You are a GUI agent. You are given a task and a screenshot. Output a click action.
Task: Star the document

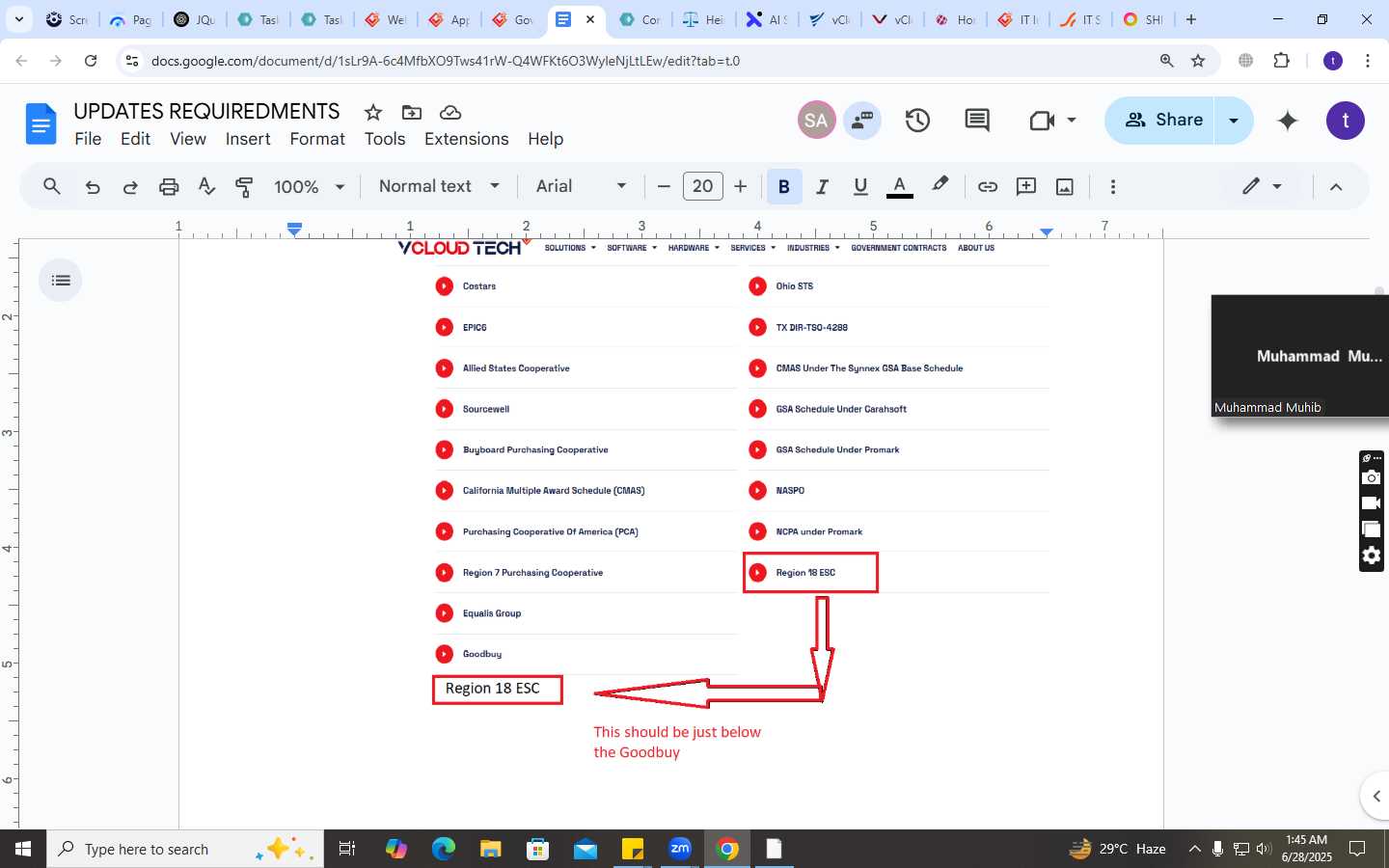click(373, 112)
